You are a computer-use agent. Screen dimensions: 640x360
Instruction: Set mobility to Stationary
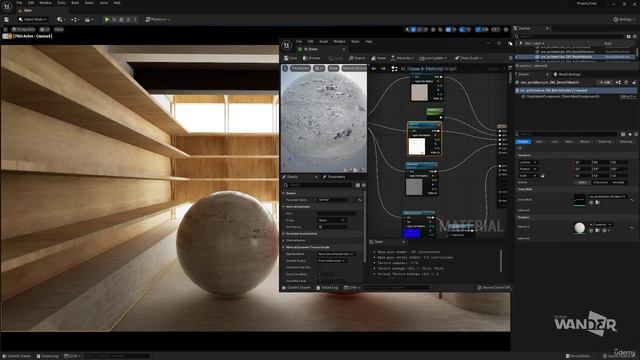[600, 182]
